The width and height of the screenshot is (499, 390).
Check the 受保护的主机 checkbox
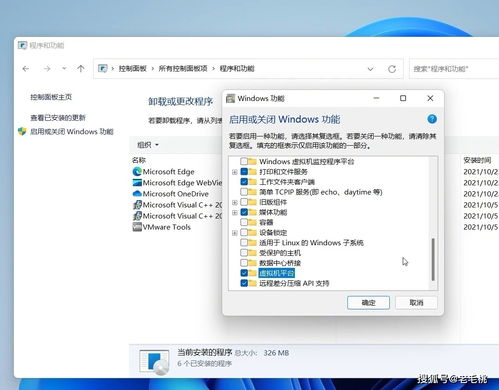[244, 253]
